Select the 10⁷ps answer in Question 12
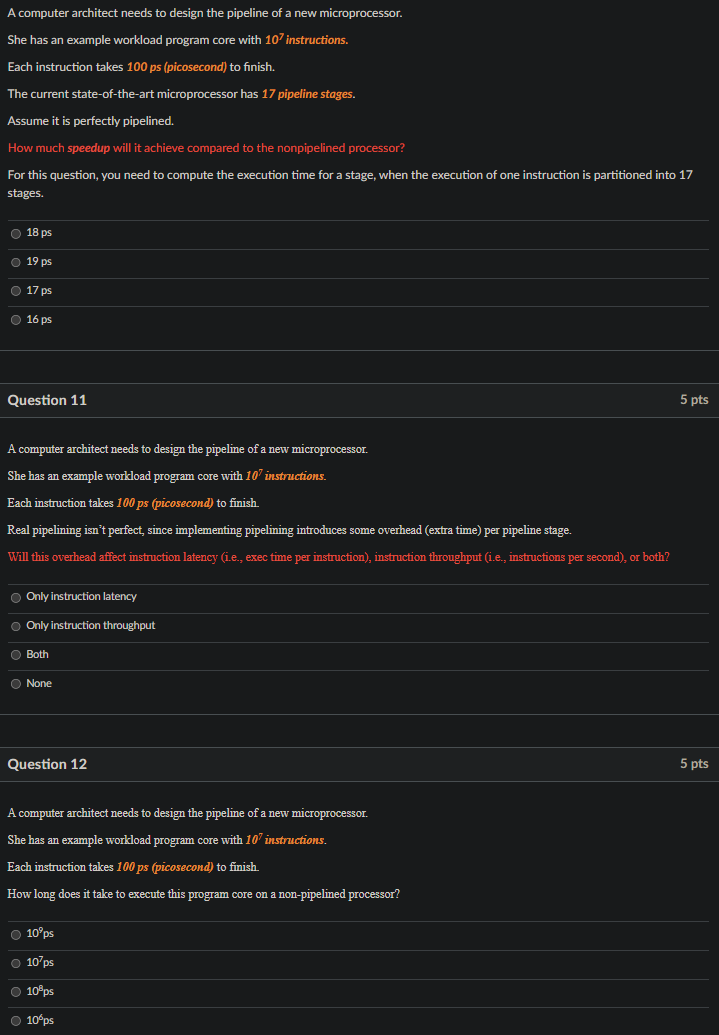The width and height of the screenshot is (719, 1035). [16, 963]
